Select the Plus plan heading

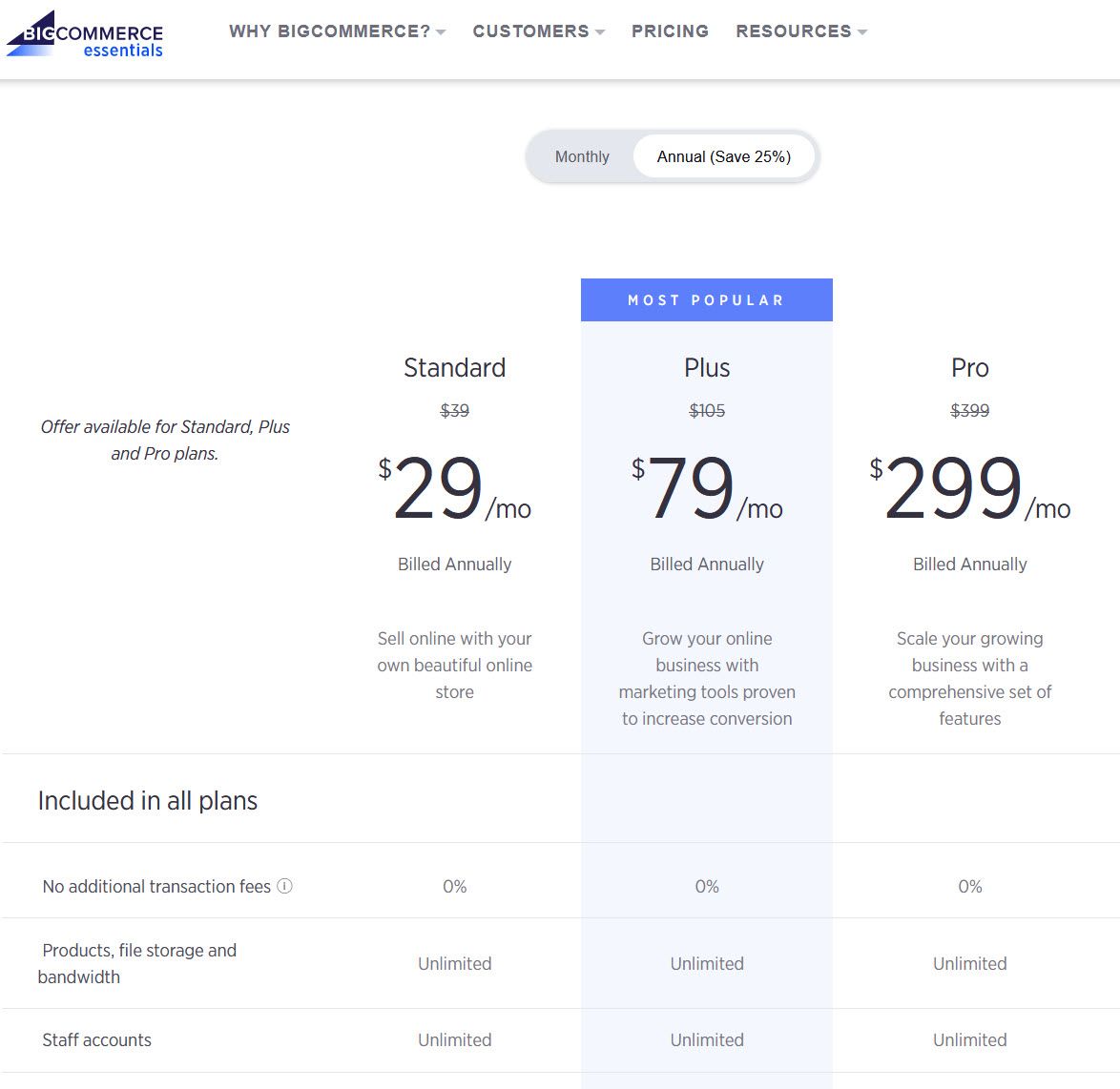click(x=706, y=368)
